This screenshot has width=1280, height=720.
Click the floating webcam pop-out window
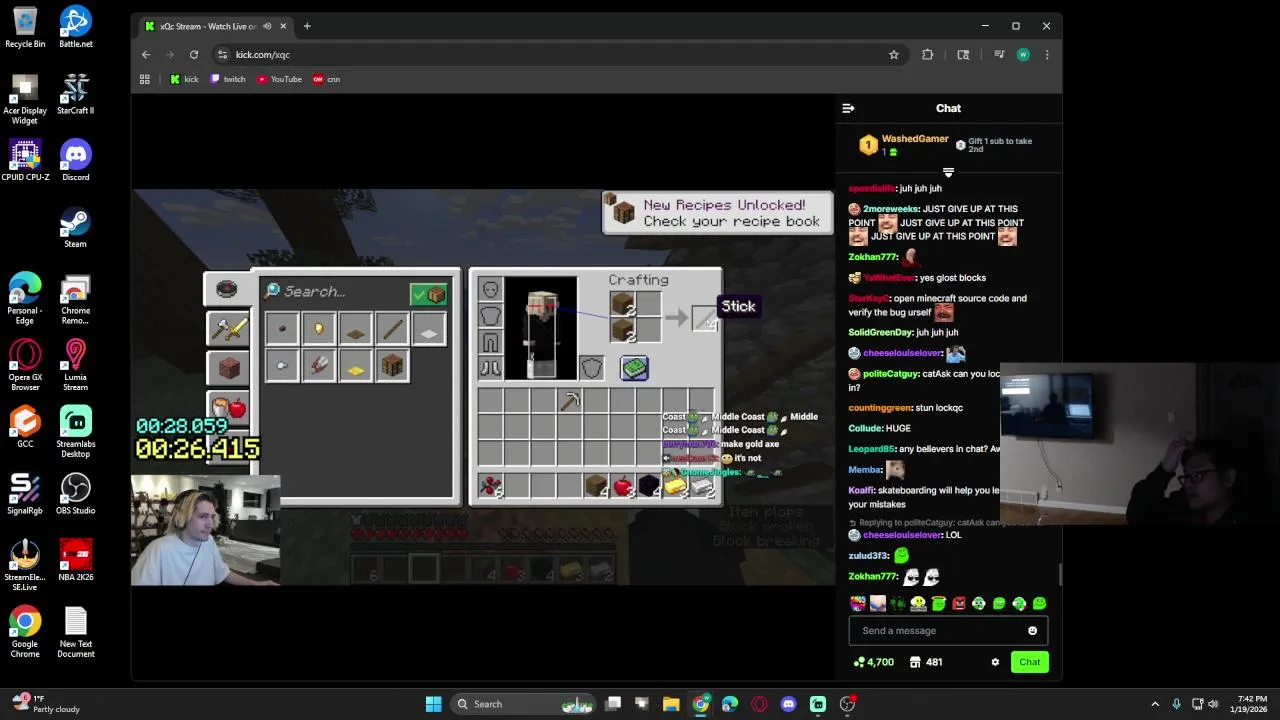point(1140,445)
